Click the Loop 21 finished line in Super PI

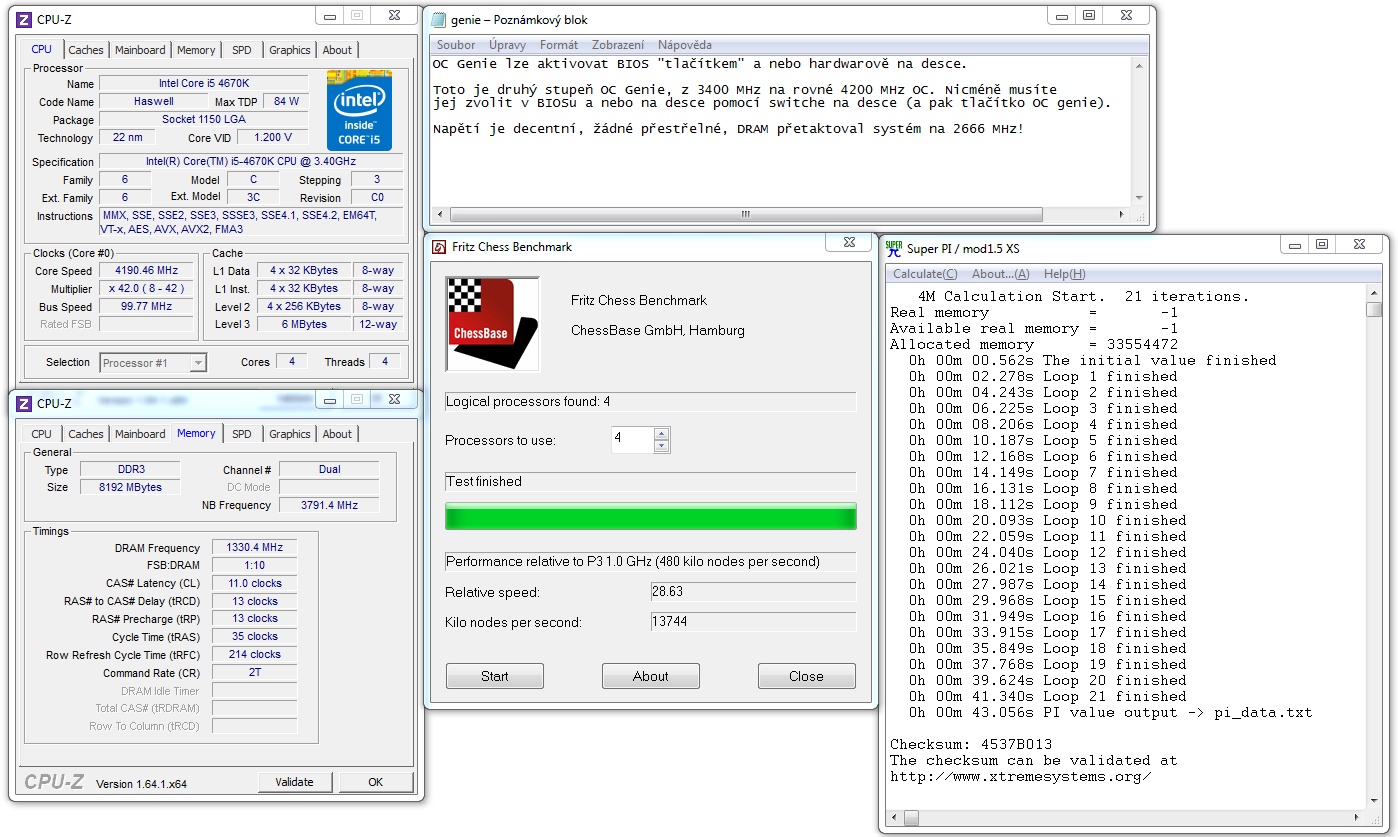(x=1047, y=696)
